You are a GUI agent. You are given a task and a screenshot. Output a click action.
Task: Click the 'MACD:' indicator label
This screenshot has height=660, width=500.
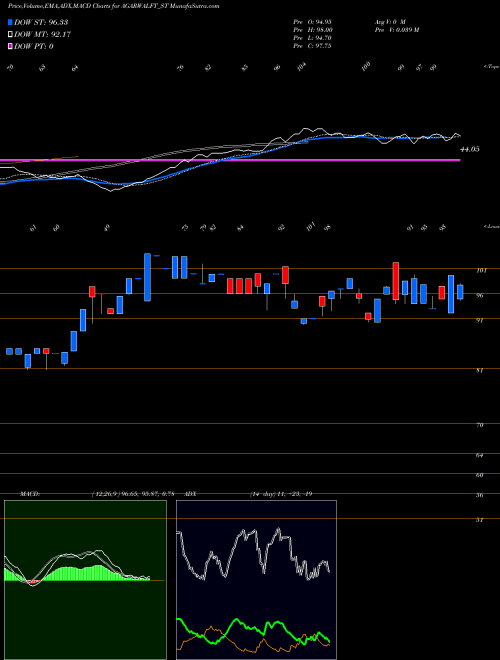pos(29,494)
